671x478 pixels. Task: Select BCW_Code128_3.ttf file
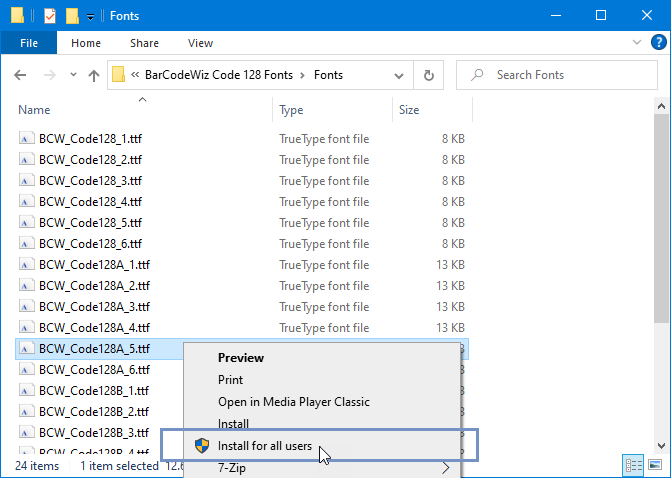(90, 181)
